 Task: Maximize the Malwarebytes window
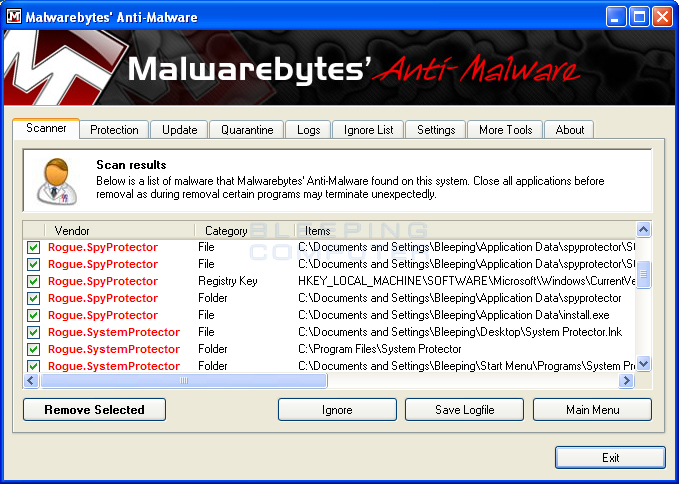click(639, 17)
